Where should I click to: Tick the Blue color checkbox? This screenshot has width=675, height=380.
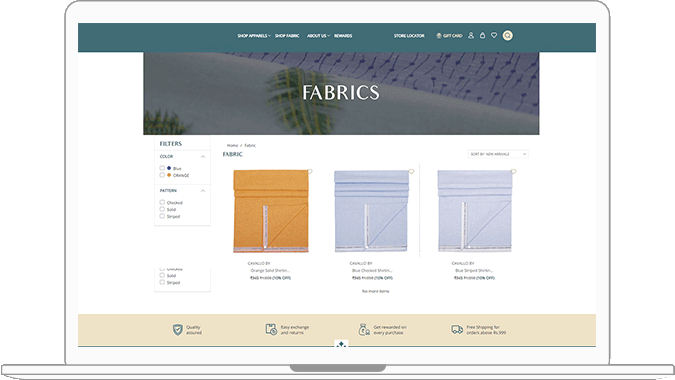162,168
